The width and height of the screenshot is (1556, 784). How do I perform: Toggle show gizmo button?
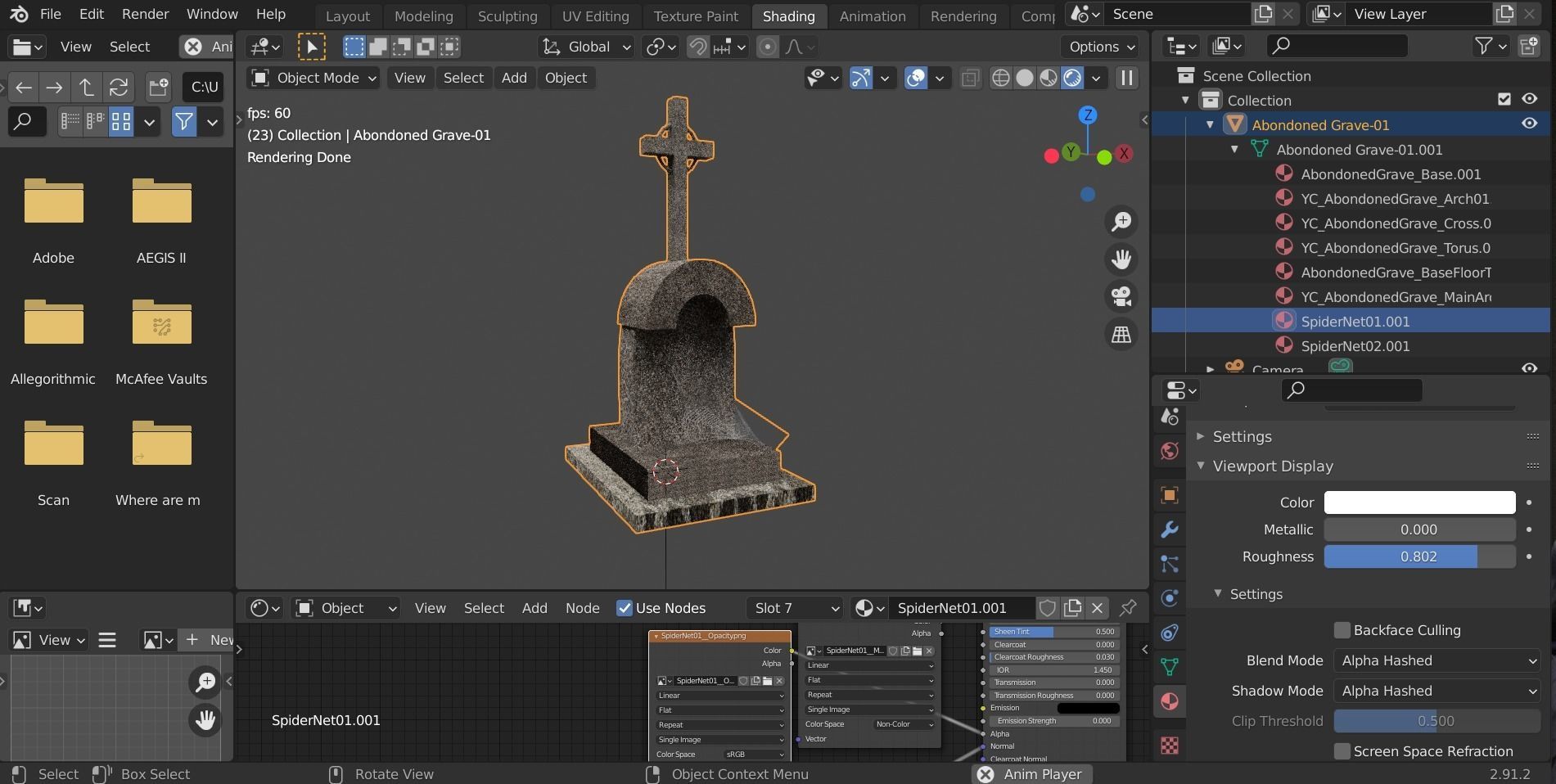click(860, 78)
